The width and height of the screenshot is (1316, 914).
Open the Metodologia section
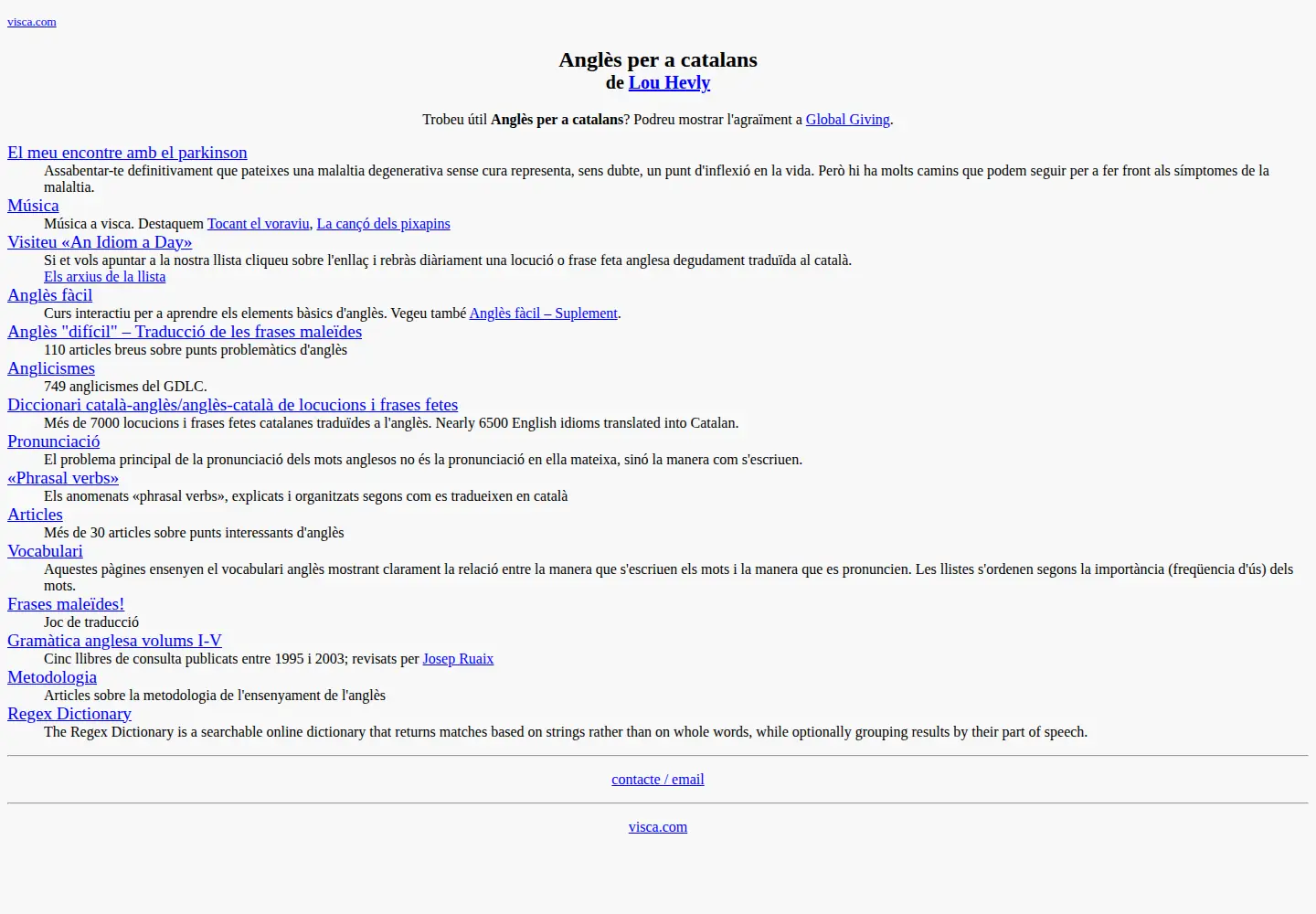(52, 677)
